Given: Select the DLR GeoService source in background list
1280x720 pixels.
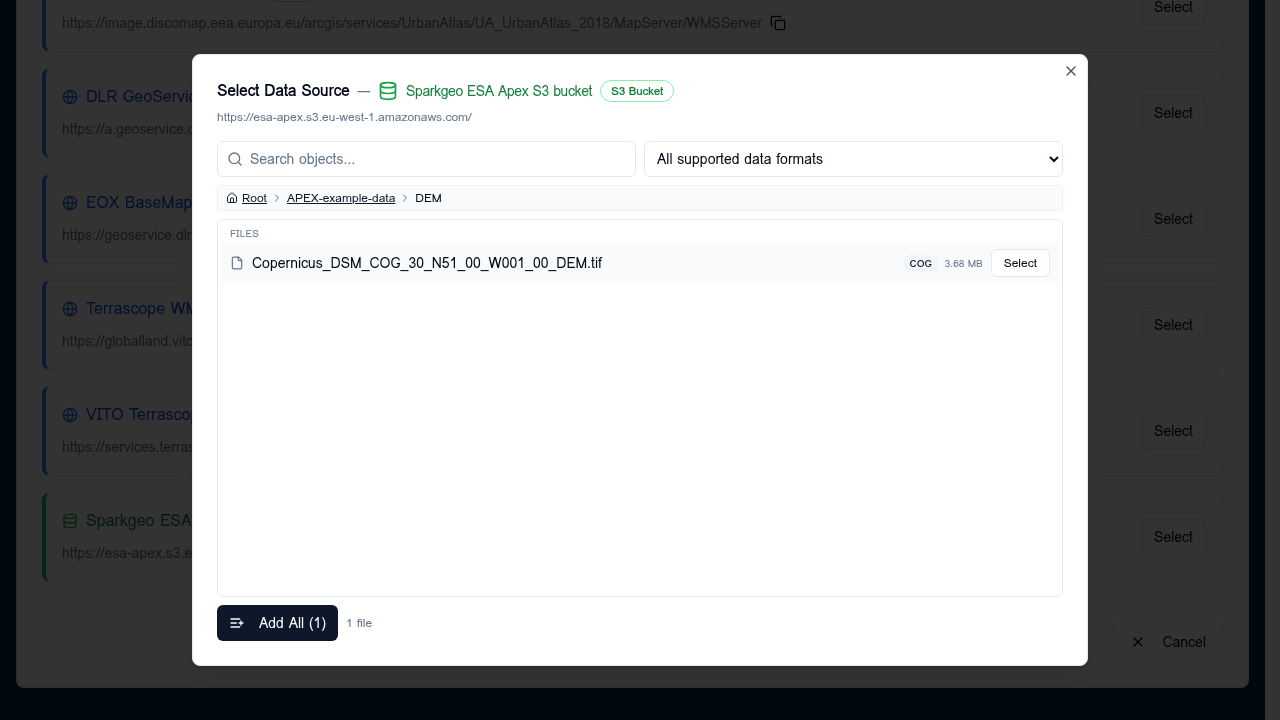Looking at the screenshot, I should [x=1173, y=113].
